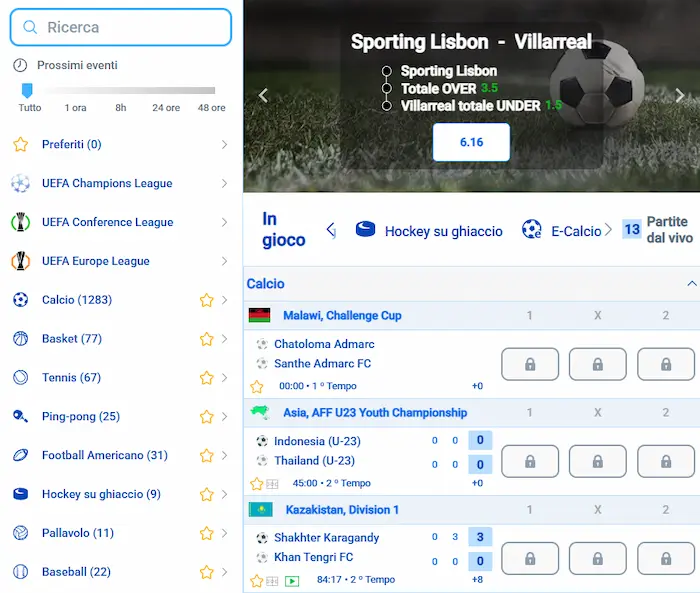Screen dimensions: 700x593
Task: Expand Preferiti (0) chevron
Action: (x=225, y=144)
